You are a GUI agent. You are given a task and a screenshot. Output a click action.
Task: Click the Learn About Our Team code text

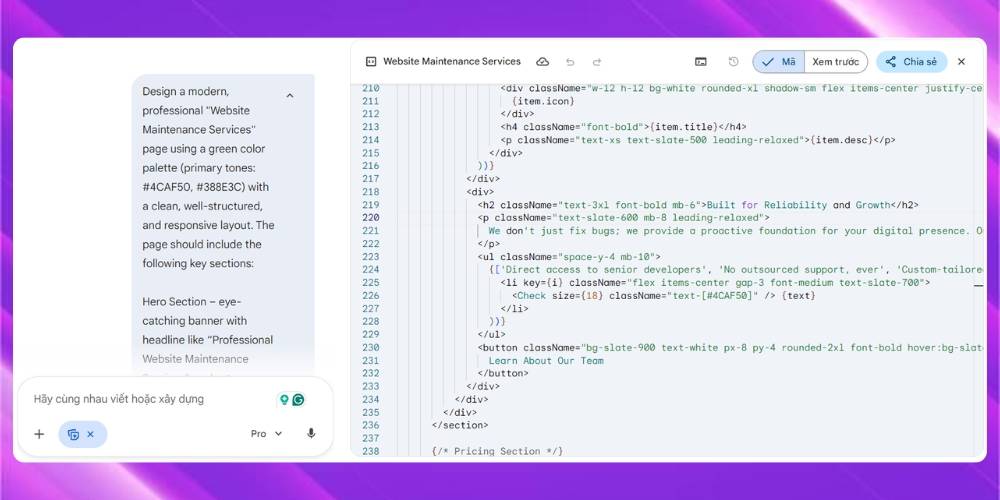coord(546,361)
